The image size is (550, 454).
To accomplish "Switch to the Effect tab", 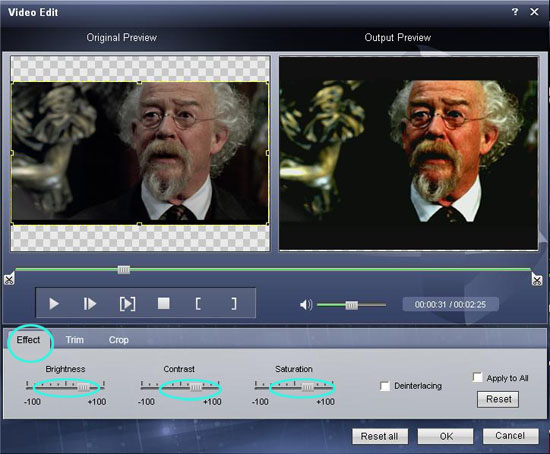I will [x=28, y=340].
